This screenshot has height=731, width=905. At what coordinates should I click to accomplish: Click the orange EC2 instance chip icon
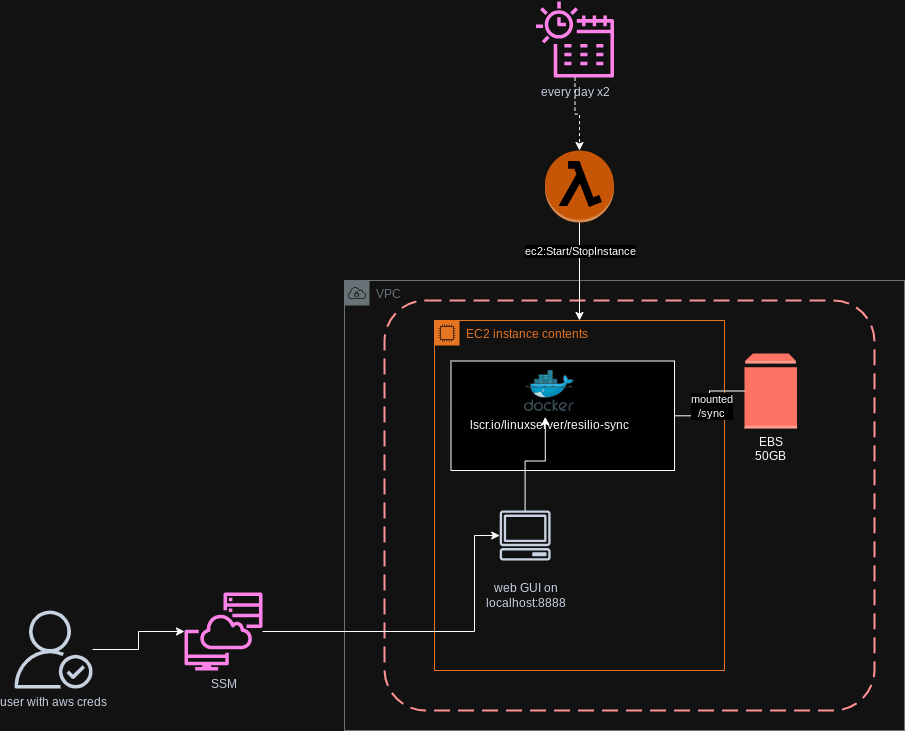(446, 333)
